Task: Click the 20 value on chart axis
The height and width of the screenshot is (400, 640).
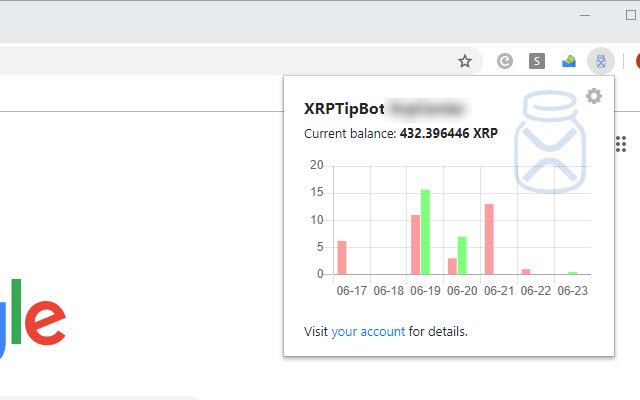Action: coord(317,165)
